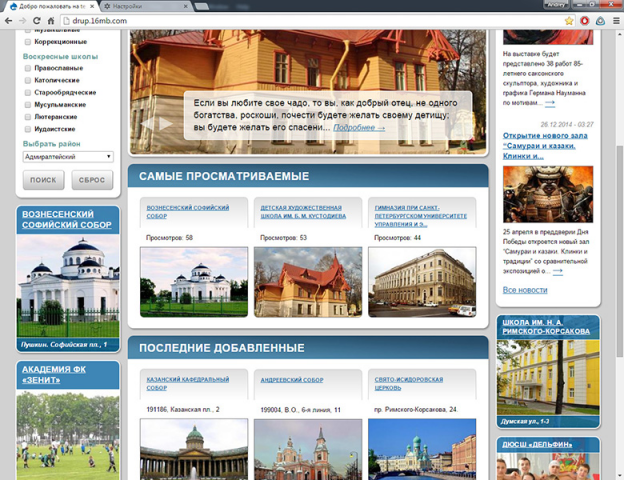Open the 'Свято-Исидоровская церковь' link
Screen dimensions: 624x480
[x=408, y=383]
